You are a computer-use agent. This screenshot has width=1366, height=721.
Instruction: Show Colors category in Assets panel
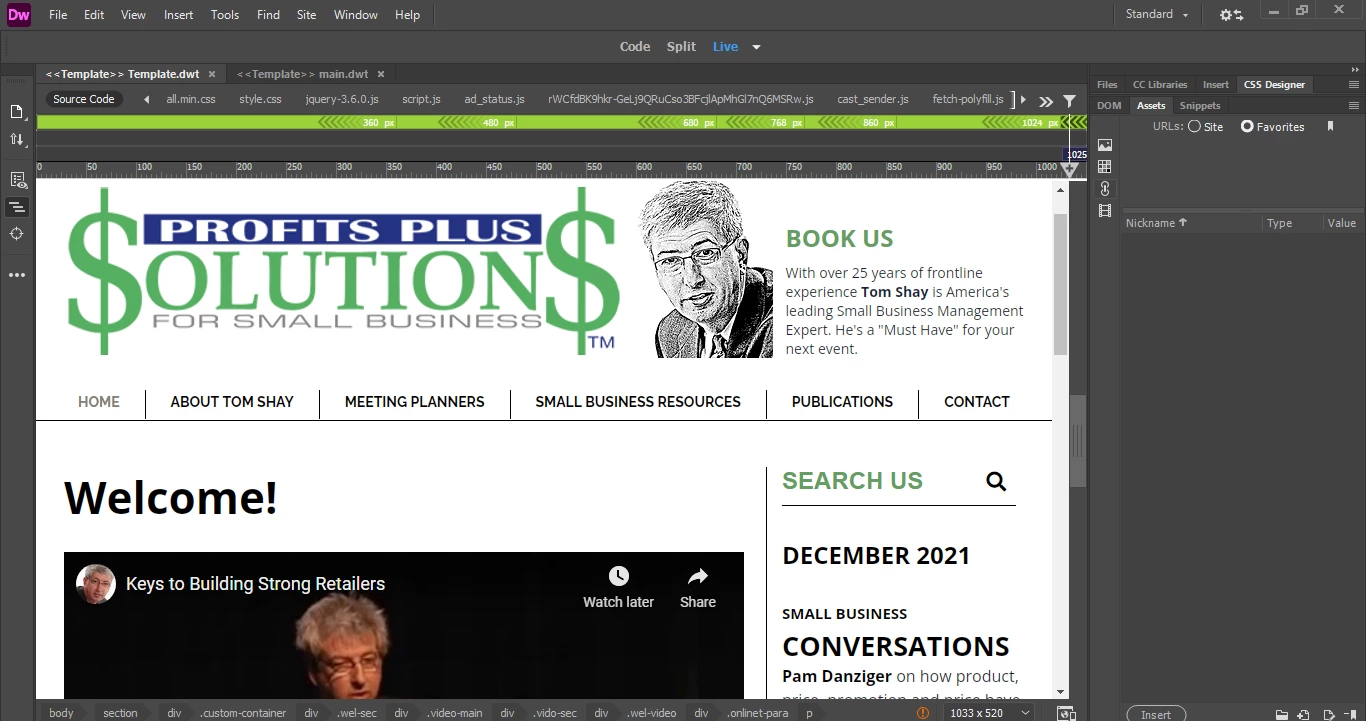pyautogui.click(x=1105, y=167)
